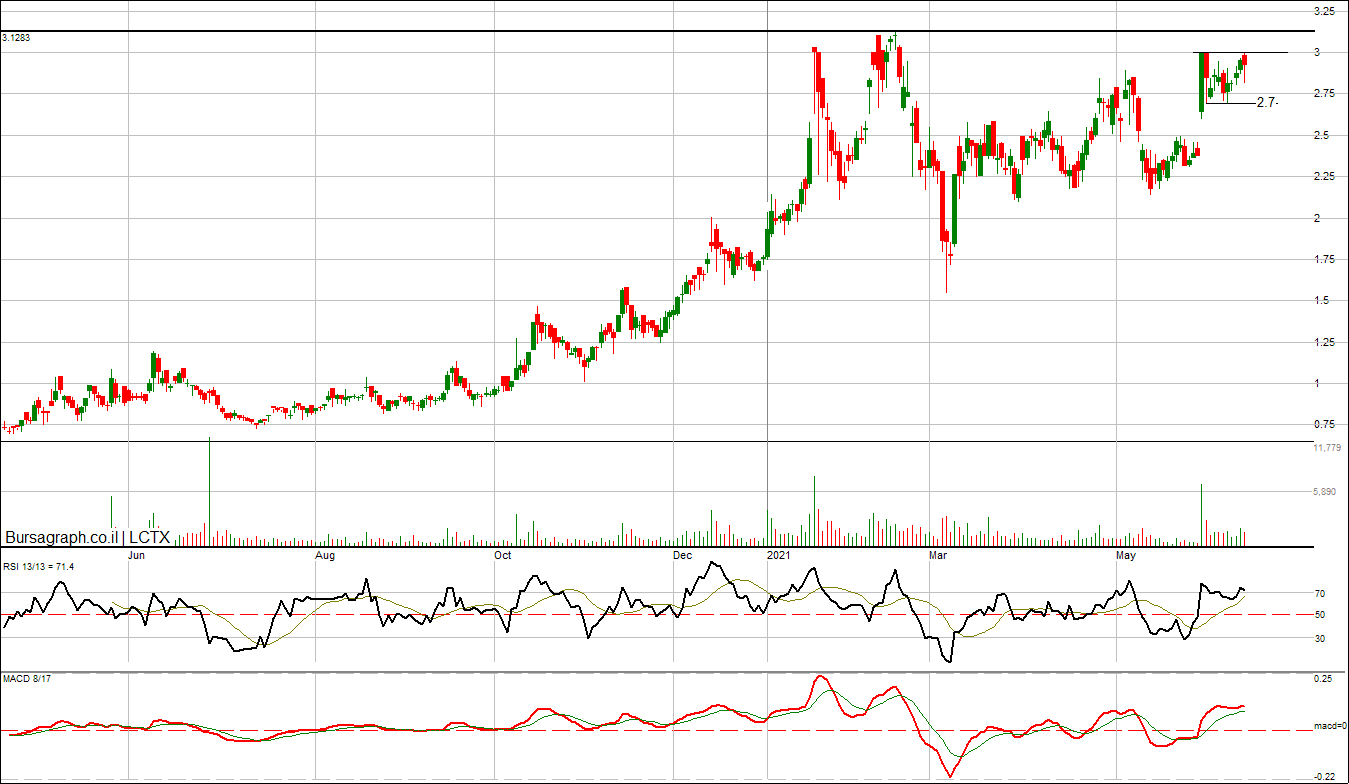Select the RSI 70 level label
The width and height of the screenshot is (1349, 784).
pyautogui.click(x=1320, y=594)
